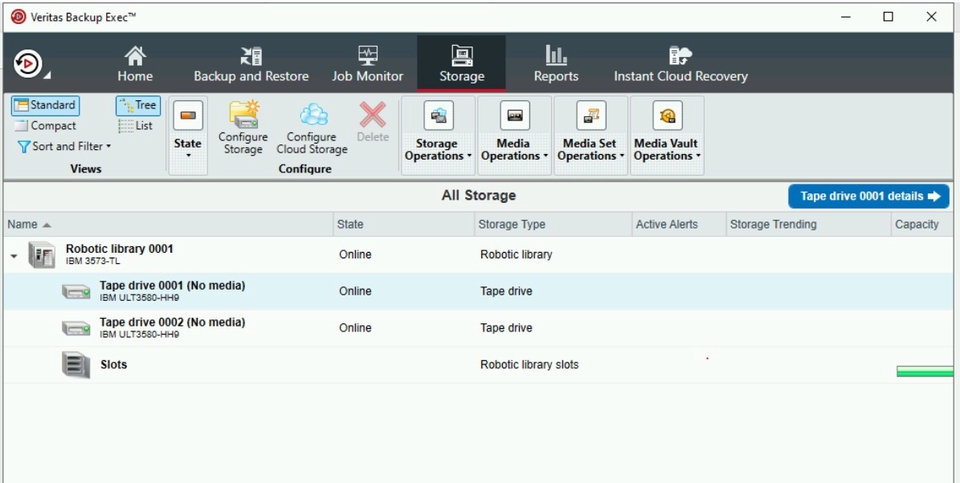
Task: Open the Sort and Filter dropdown
Action: [64, 146]
